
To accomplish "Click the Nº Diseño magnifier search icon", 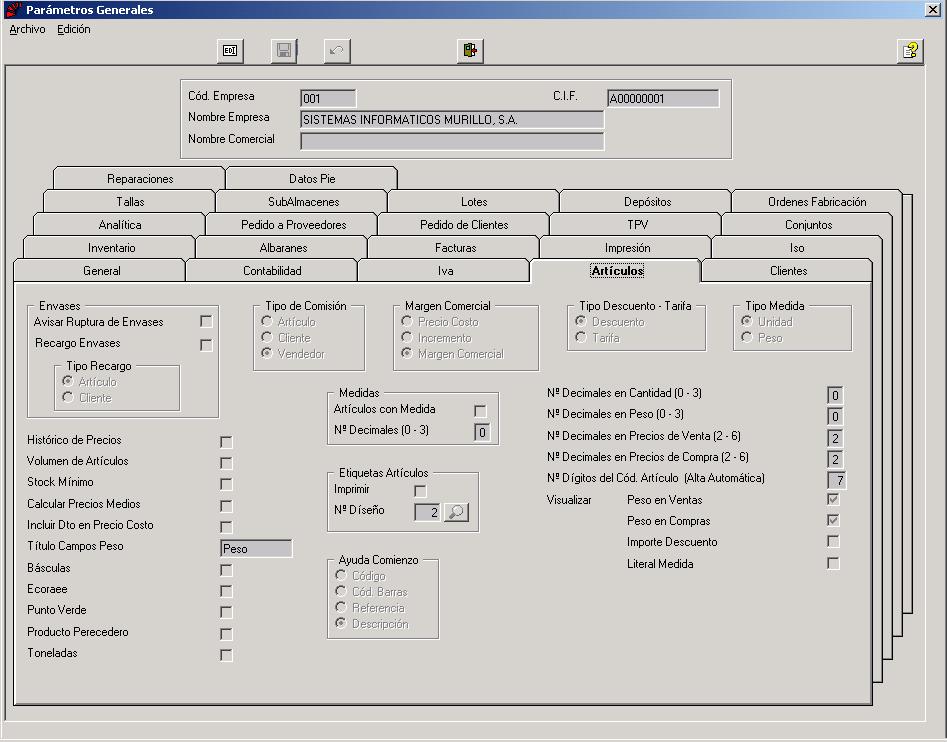I will [457, 512].
